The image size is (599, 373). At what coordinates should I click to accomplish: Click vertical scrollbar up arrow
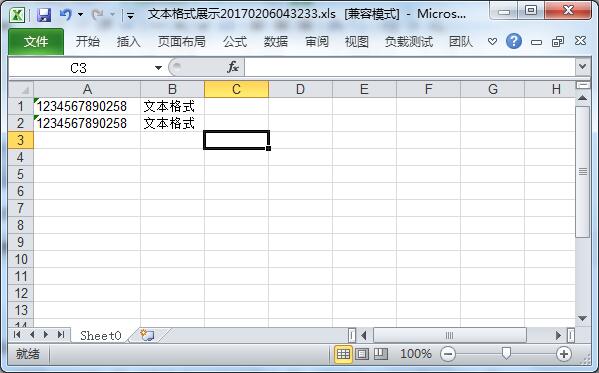[x=582, y=98]
